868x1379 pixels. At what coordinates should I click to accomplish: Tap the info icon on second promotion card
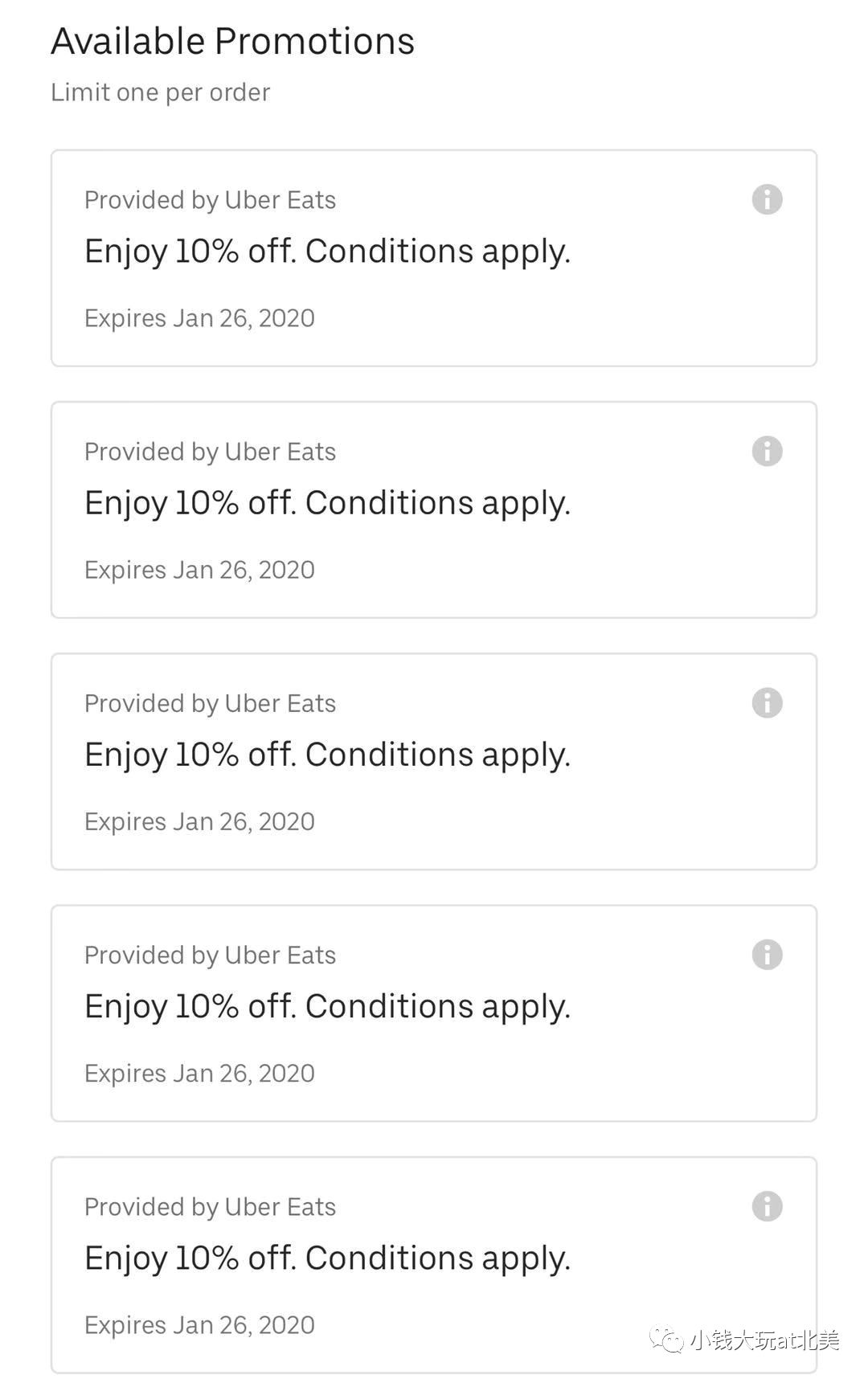click(x=767, y=451)
